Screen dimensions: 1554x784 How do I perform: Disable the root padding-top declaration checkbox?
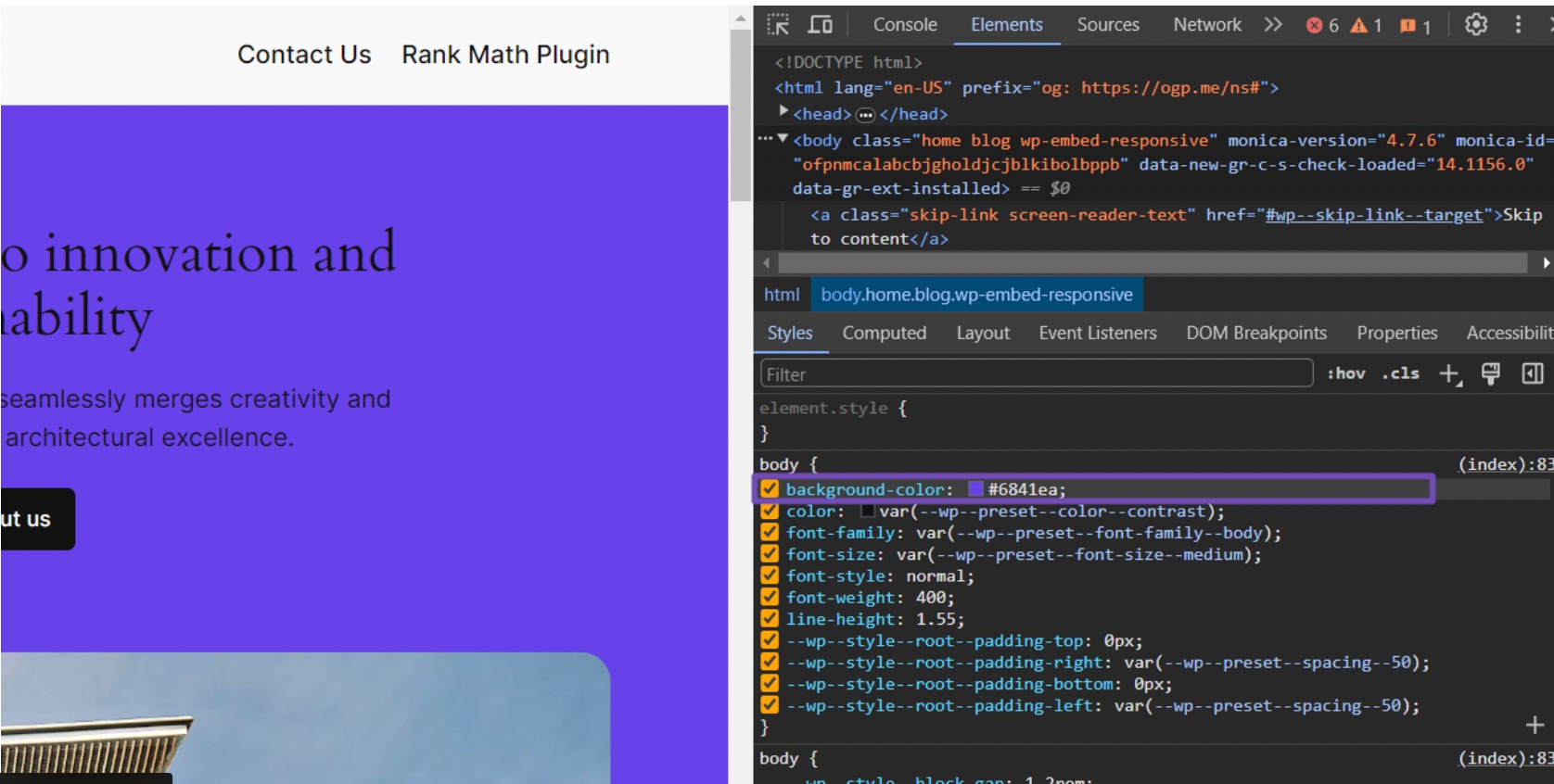(770, 639)
